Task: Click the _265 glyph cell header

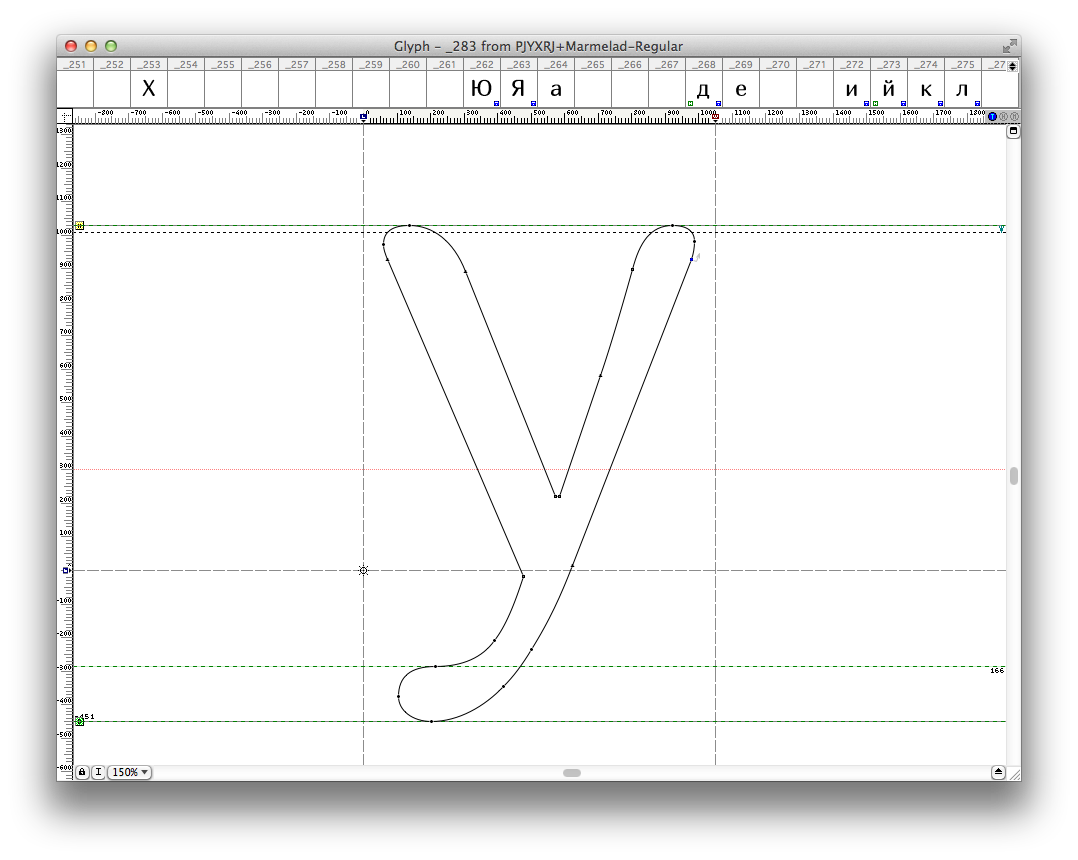Action: coord(593,65)
